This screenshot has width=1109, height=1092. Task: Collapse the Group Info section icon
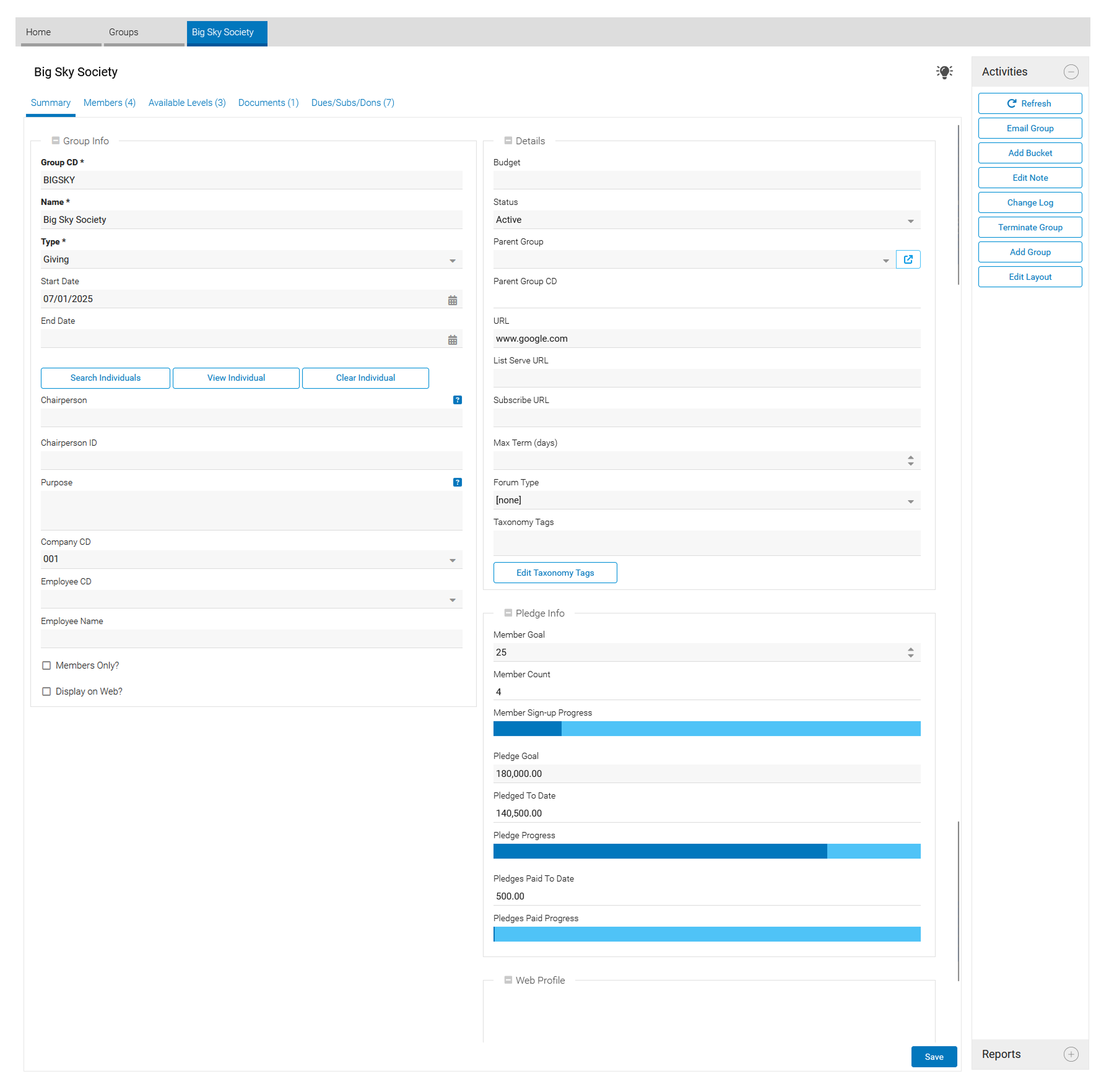coord(56,141)
